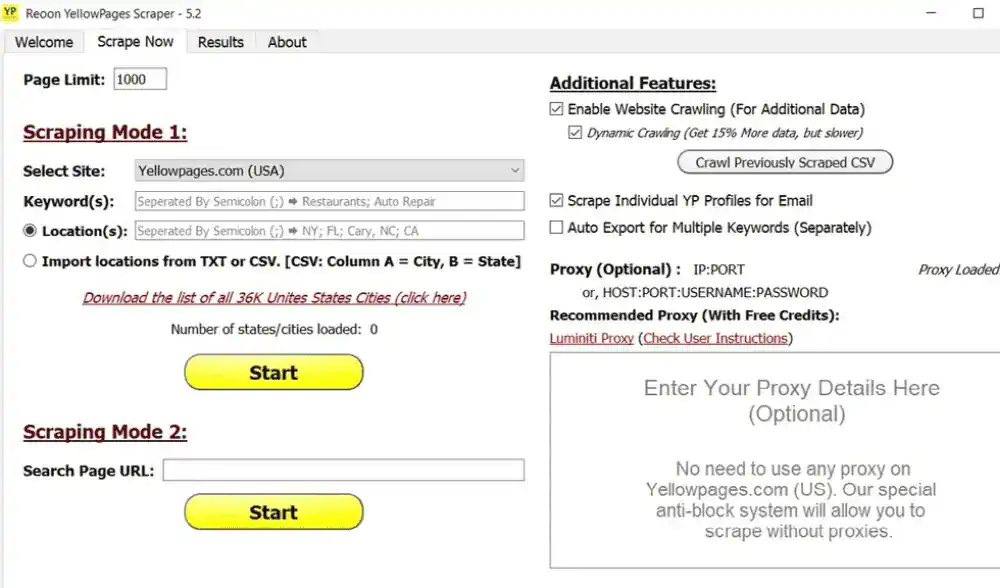Click the 'Page Limit:' label
This screenshot has height=588, width=1000.
pos(64,80)
